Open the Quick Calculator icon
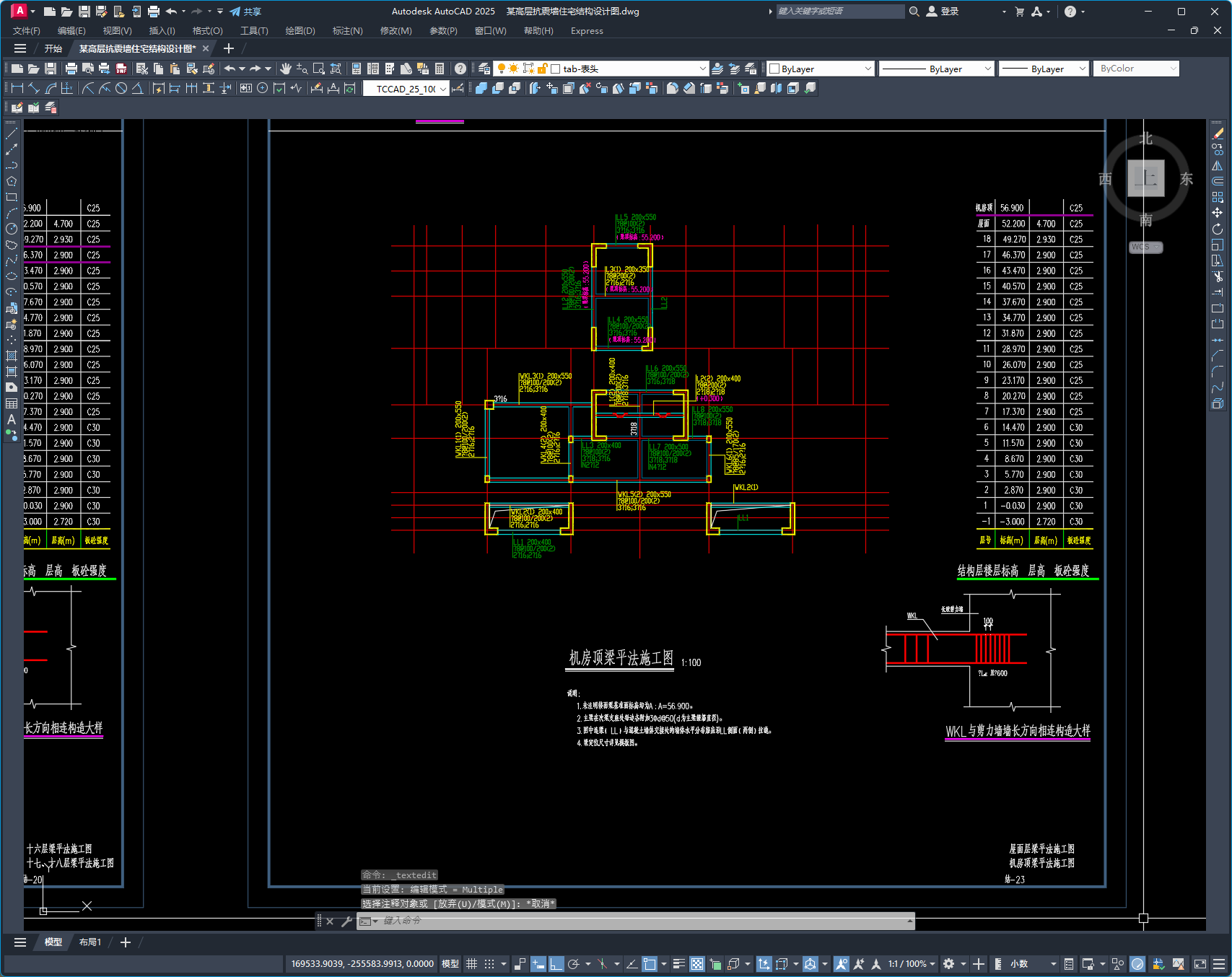 pyautogui.click(x=440, y=69)
